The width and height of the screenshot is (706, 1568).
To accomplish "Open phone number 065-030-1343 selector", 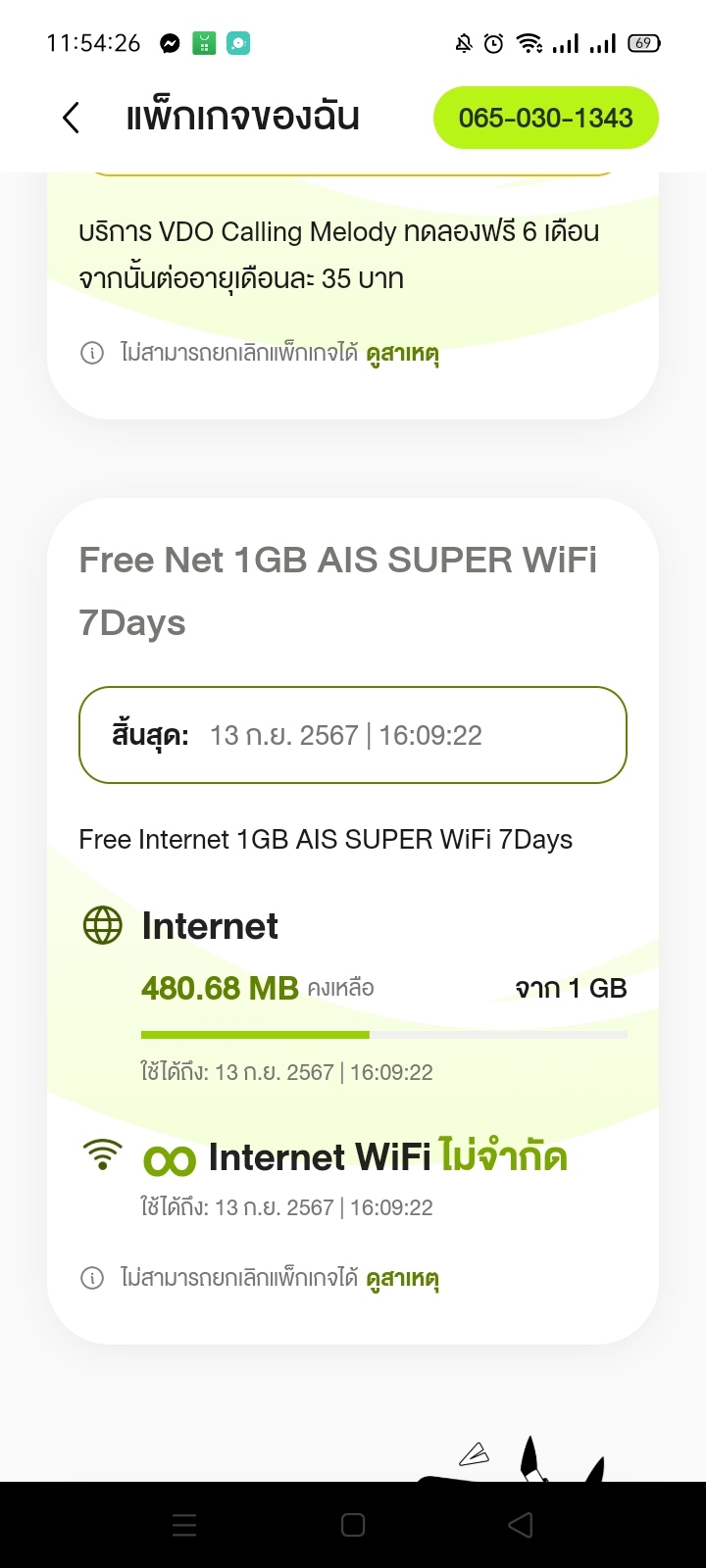I will [545, 119].
